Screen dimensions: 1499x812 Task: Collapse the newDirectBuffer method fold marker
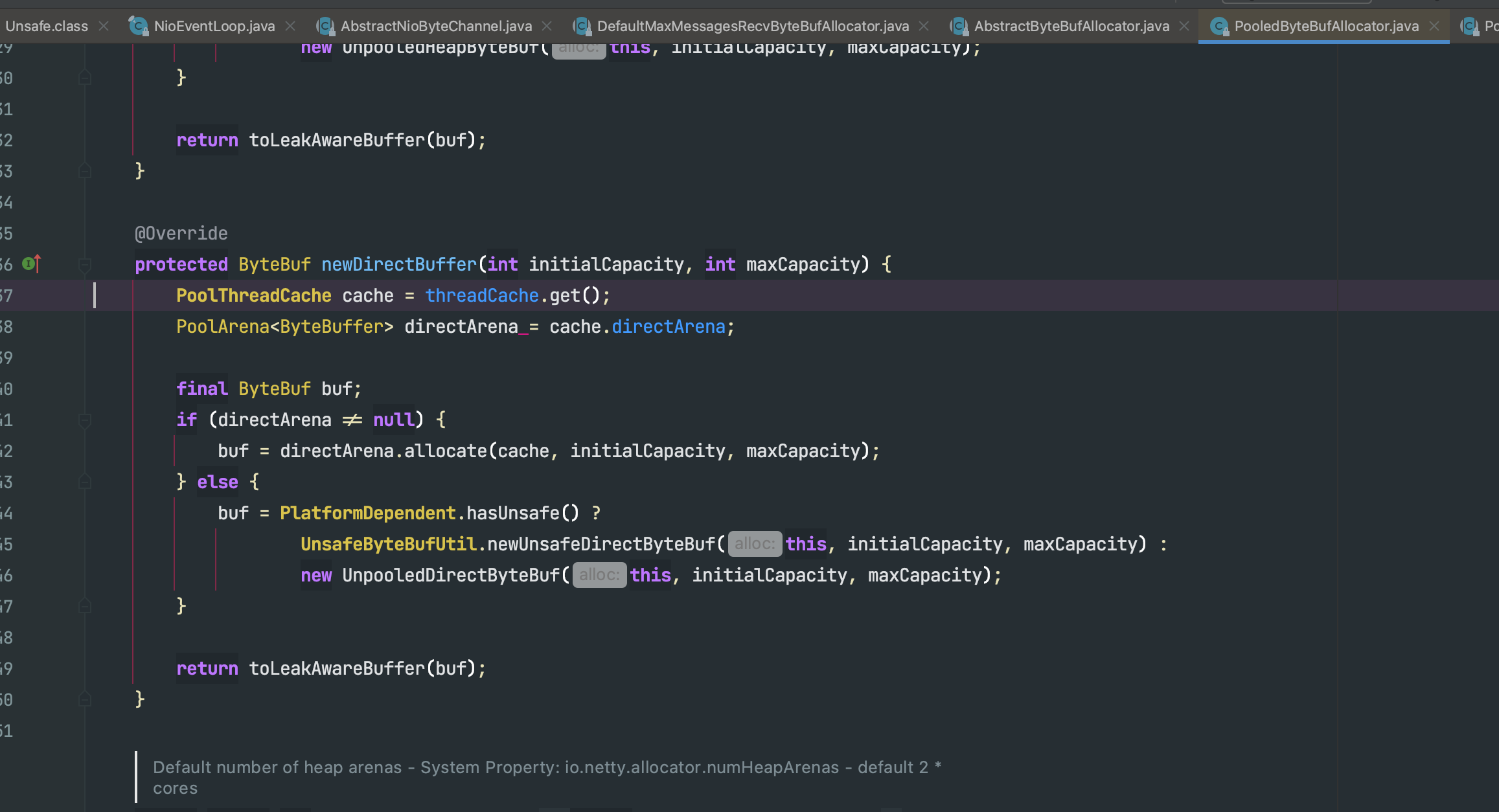pyautogui.click(x=85, y=264)
